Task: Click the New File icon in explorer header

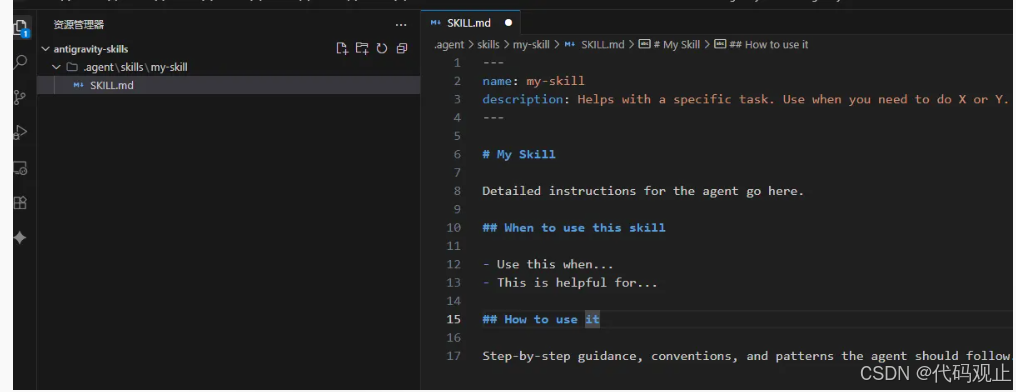Action: (x=342, y=48)
